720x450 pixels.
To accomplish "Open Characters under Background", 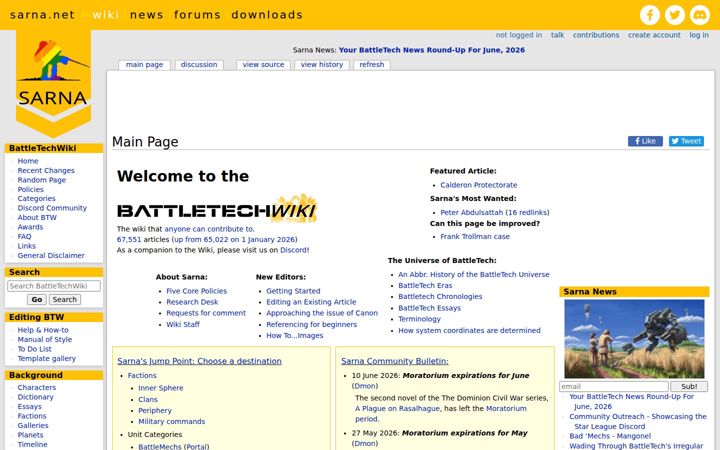I will click(x=37, y=388).
